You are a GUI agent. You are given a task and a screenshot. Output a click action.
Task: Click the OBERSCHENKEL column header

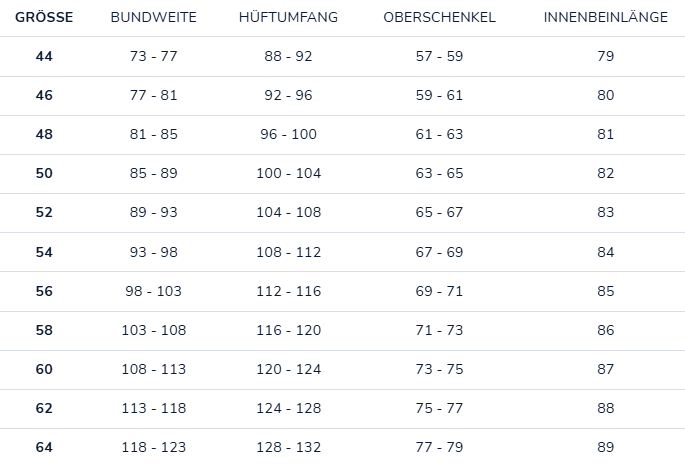(439, 18)
